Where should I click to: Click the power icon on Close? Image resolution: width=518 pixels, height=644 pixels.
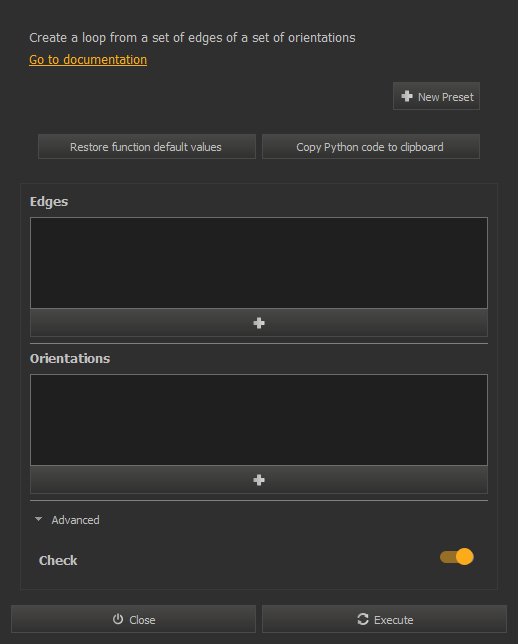118,619
